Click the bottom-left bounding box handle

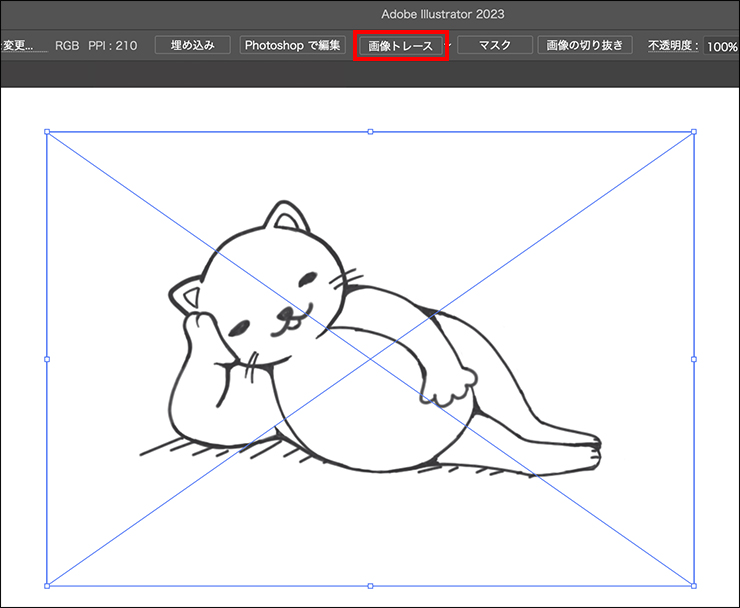click(47, 585)
